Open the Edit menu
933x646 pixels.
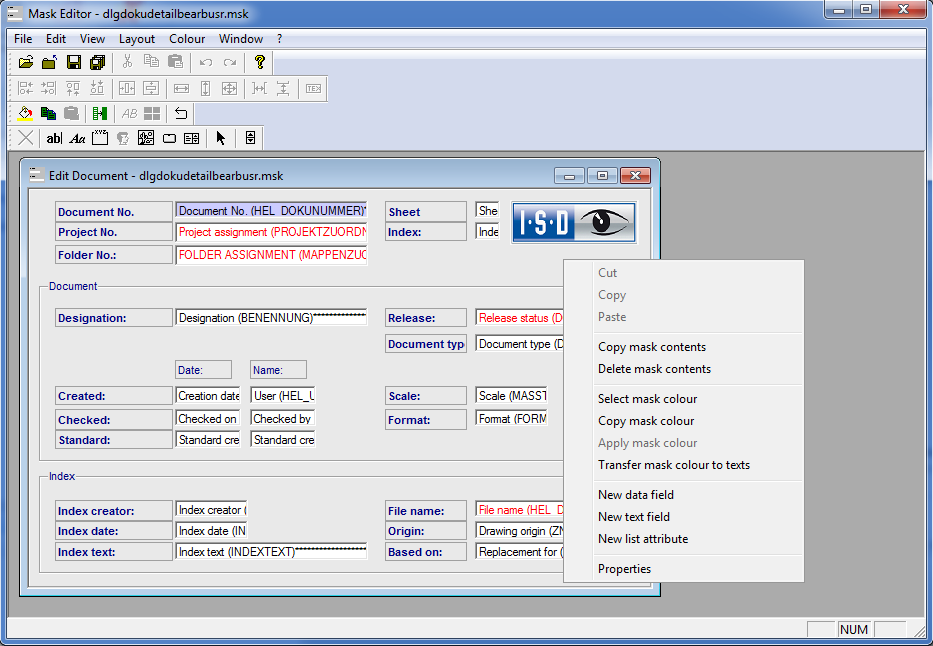56,39
